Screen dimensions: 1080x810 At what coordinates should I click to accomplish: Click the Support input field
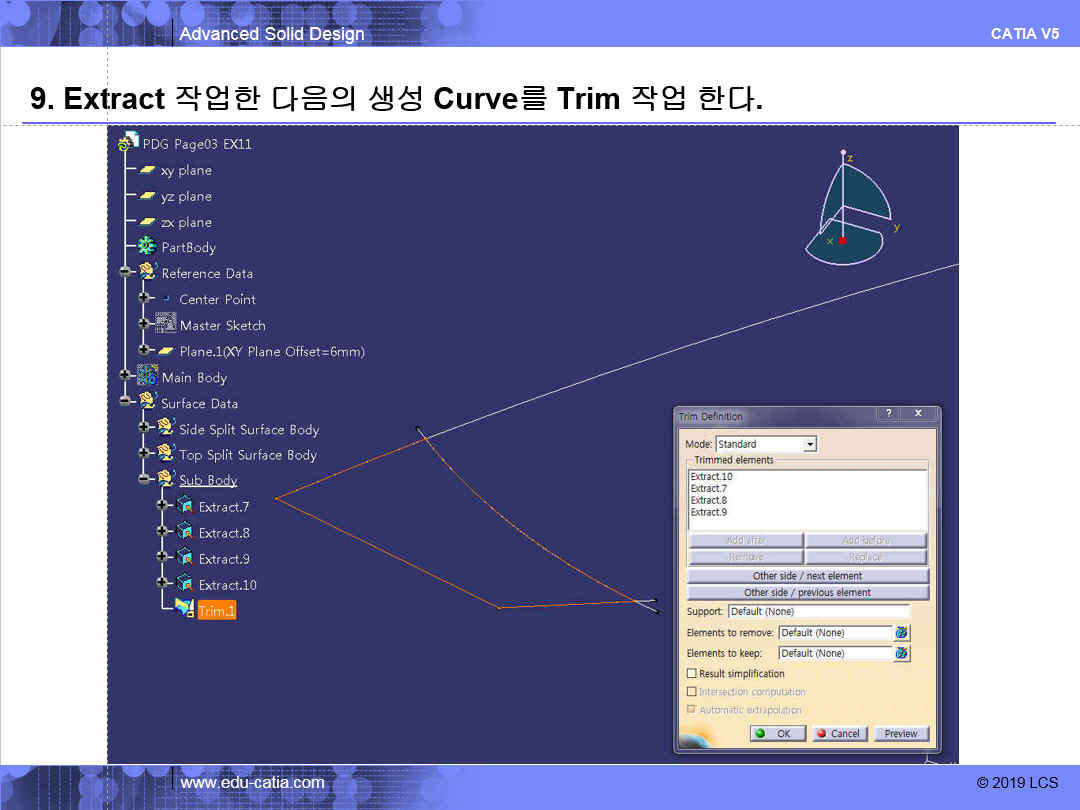click(818, 611)
